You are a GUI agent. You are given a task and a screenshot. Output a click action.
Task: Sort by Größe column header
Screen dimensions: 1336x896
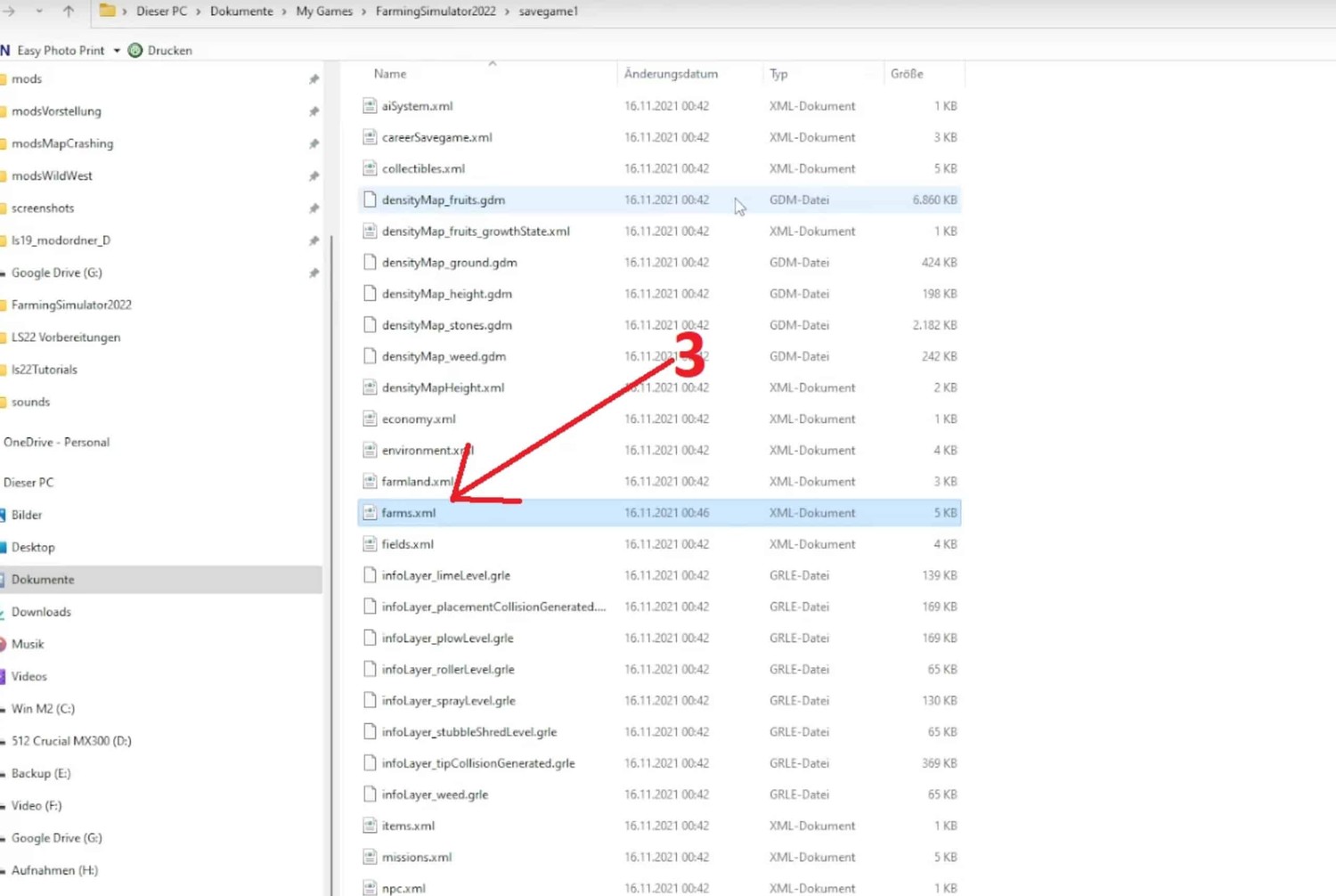tap(907, 74)
